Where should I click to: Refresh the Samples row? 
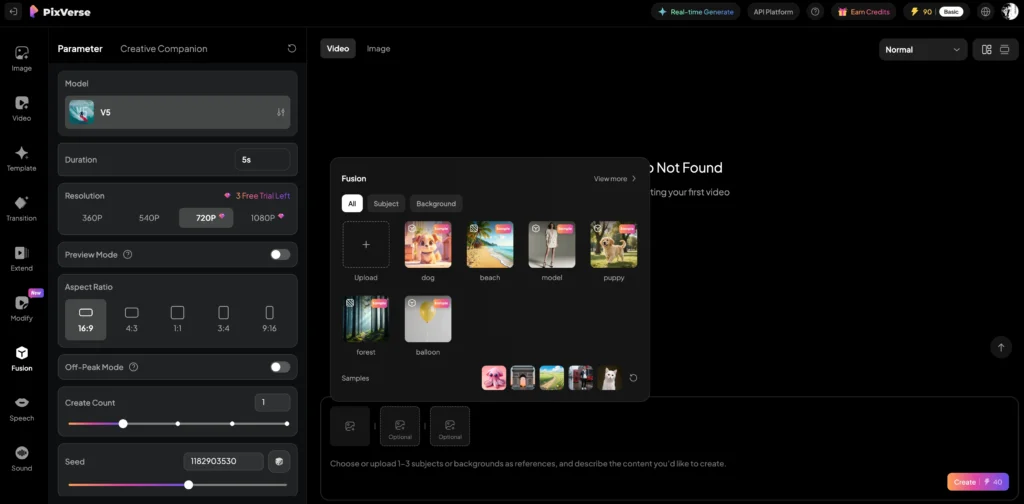click(633, 378)
